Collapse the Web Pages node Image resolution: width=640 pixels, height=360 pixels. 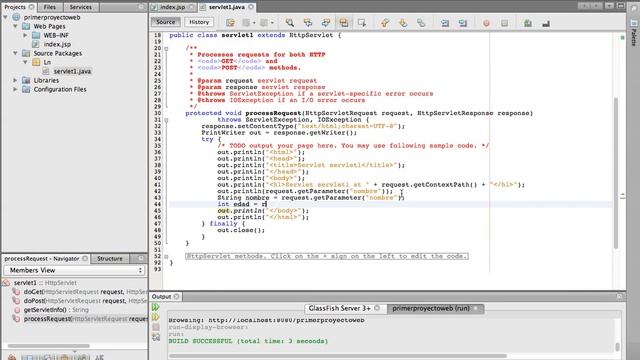point(16,26)
